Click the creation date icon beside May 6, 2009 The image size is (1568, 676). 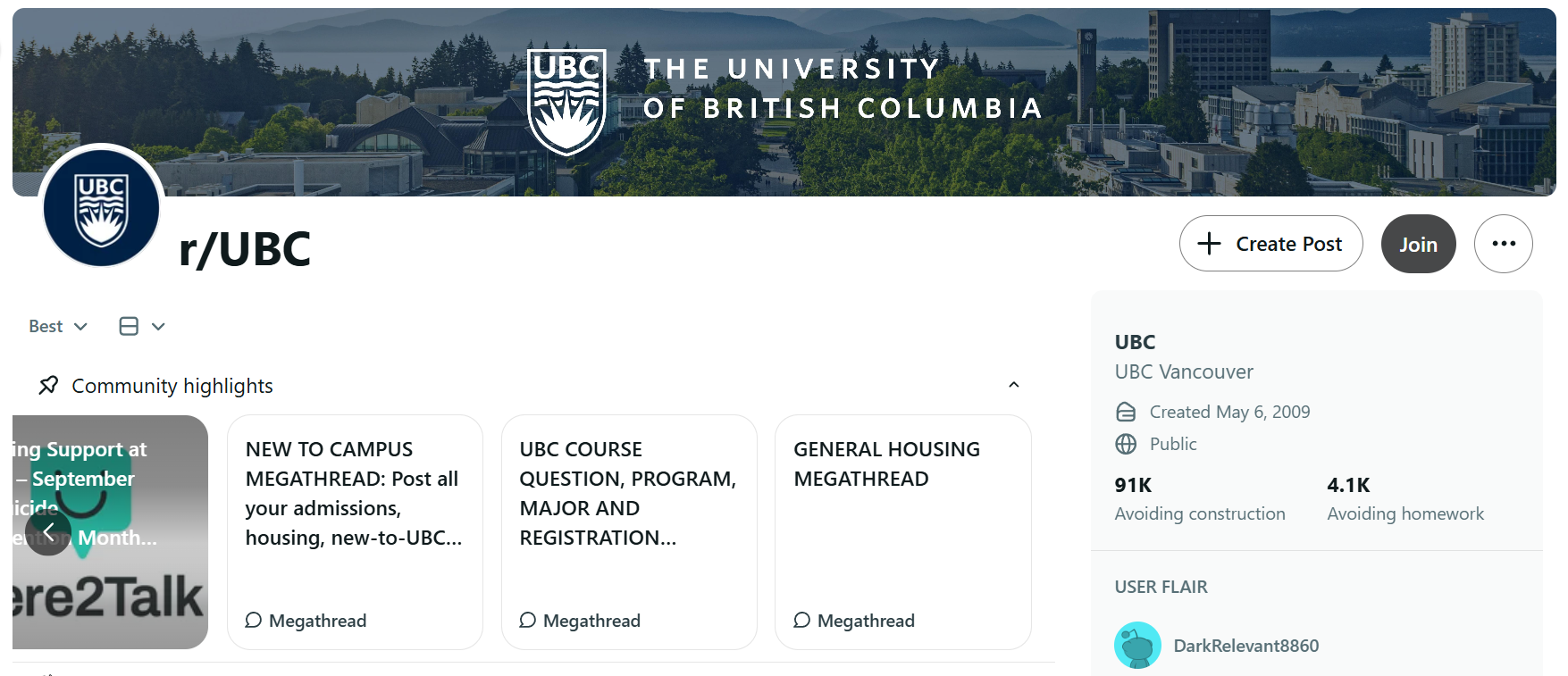coord(1124,411)
